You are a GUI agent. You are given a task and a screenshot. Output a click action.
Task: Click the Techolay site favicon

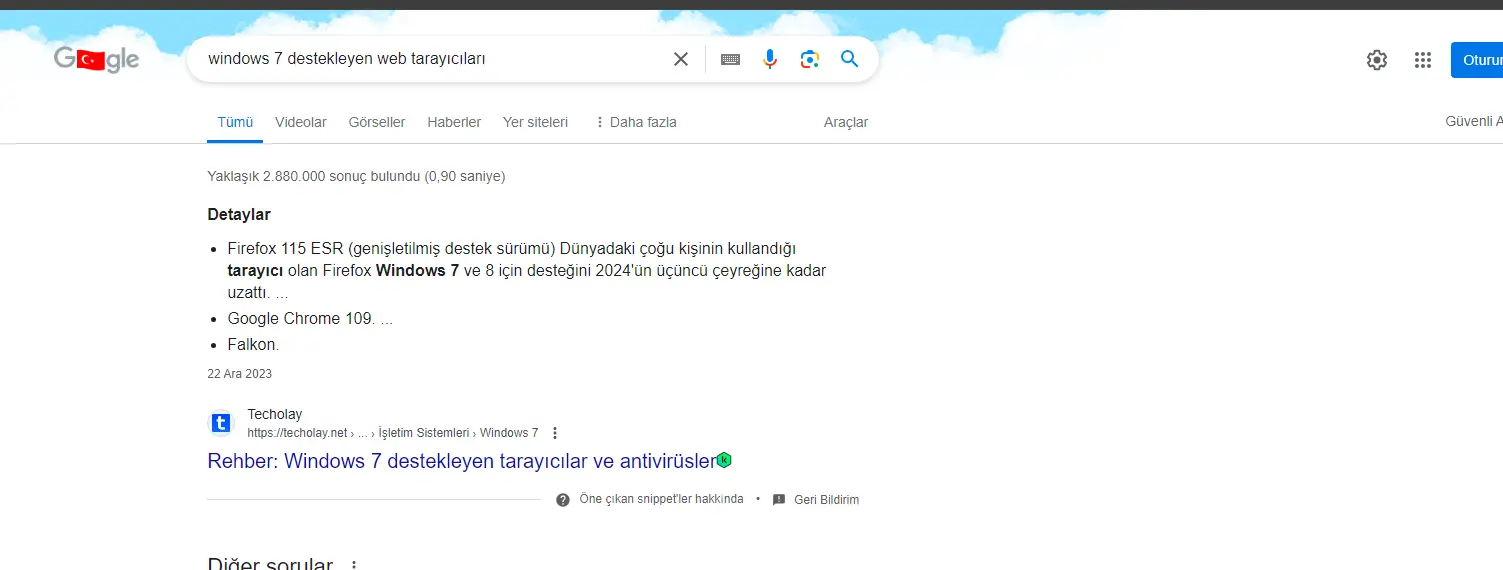(221, 423)
